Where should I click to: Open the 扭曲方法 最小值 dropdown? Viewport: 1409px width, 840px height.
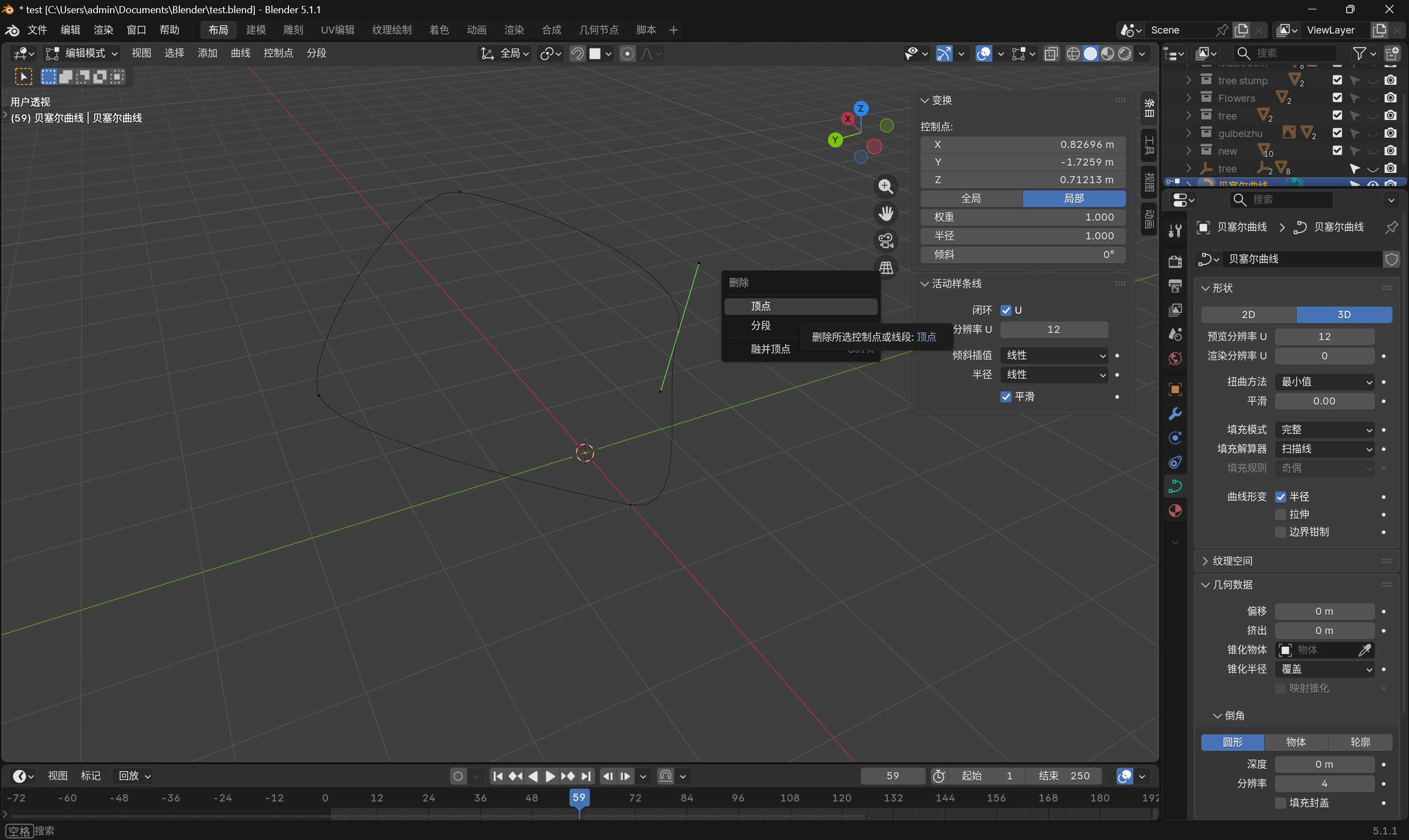tap(1325, 381)
